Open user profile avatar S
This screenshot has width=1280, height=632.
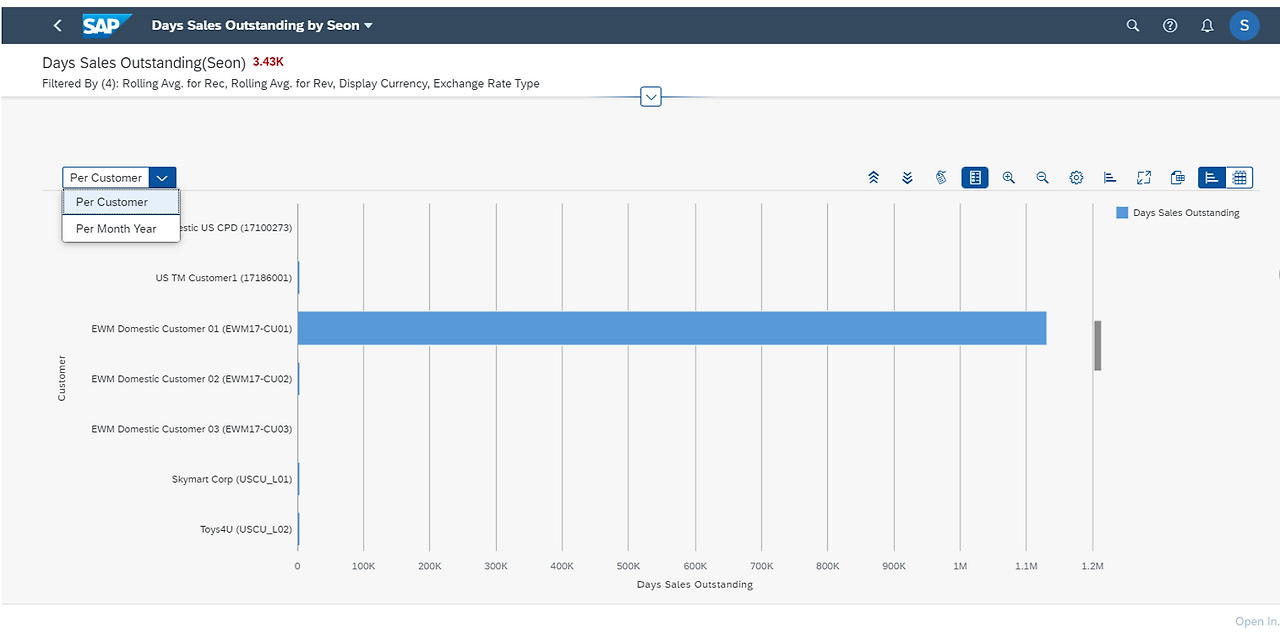coord(1244,26)
